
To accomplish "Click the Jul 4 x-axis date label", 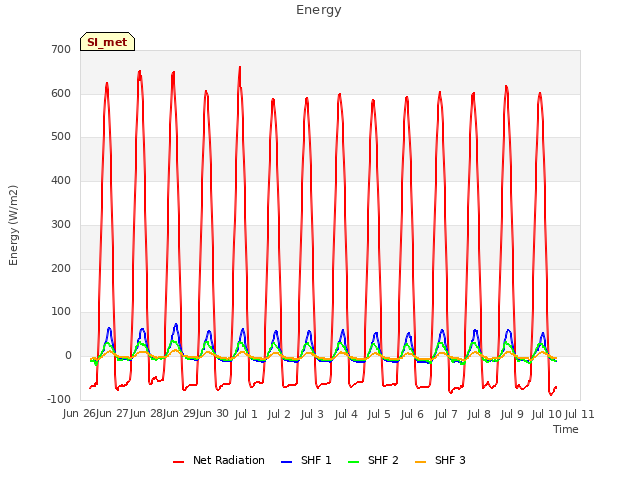I will (346, 414).
